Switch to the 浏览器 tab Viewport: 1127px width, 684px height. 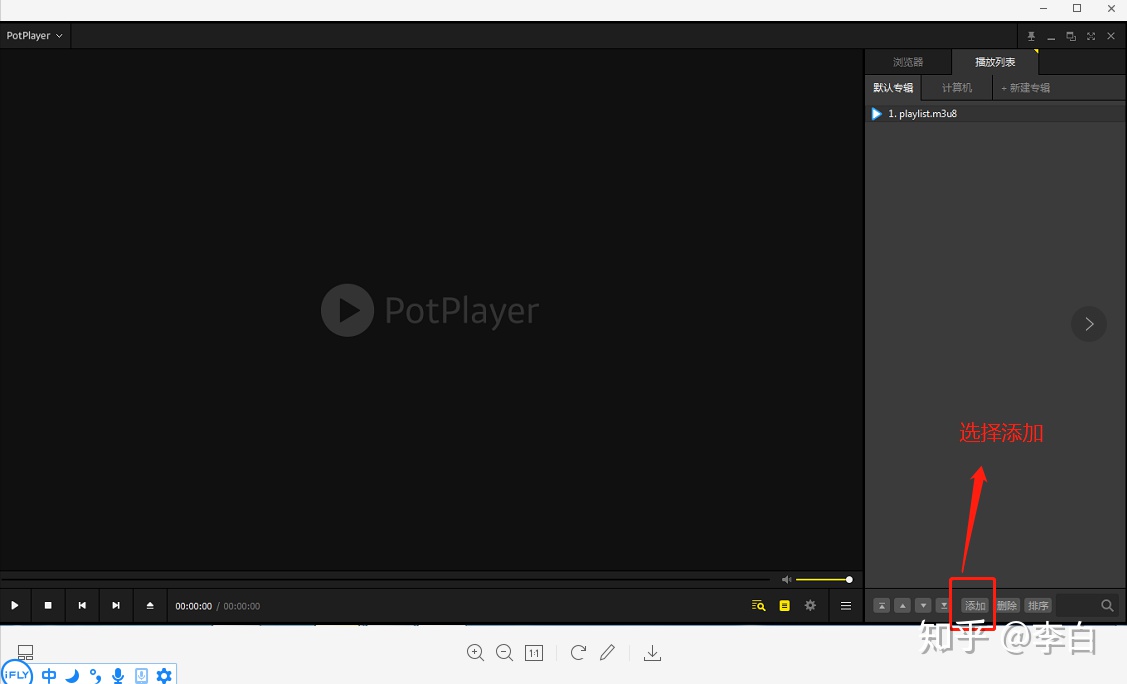[908, 62]
